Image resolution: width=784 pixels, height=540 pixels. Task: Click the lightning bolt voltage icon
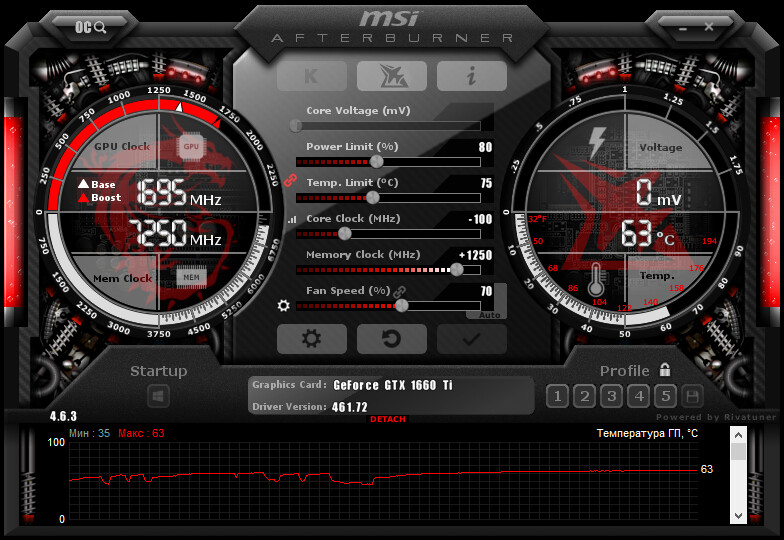pos(597,143)
